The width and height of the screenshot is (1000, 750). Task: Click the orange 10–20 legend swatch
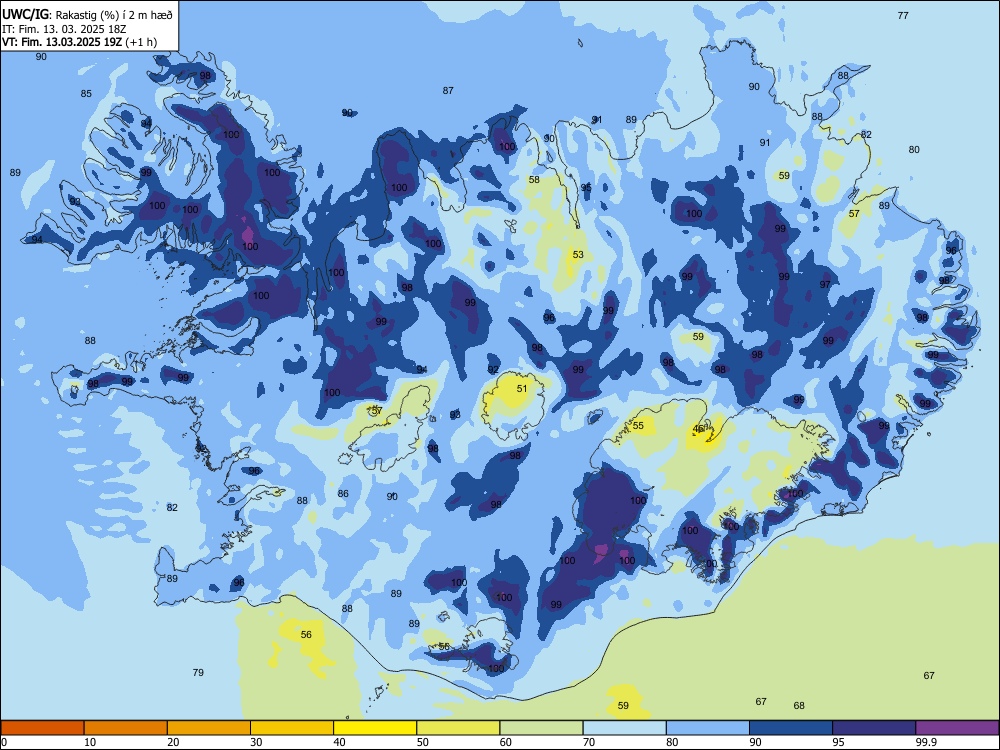tap(126, 728)
